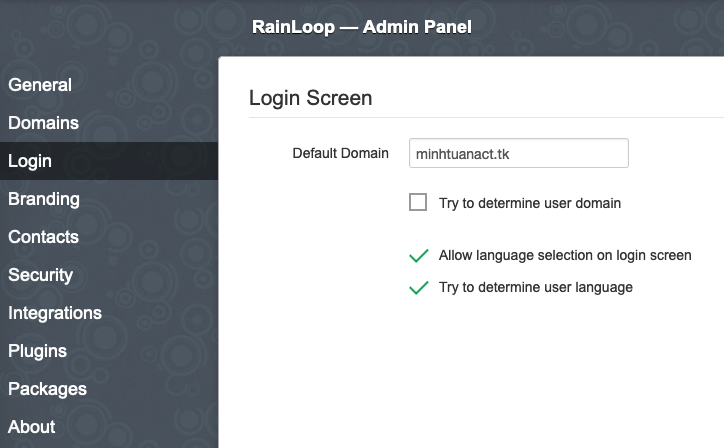
Task: Open the About page
Action: (x=32, y=427)
